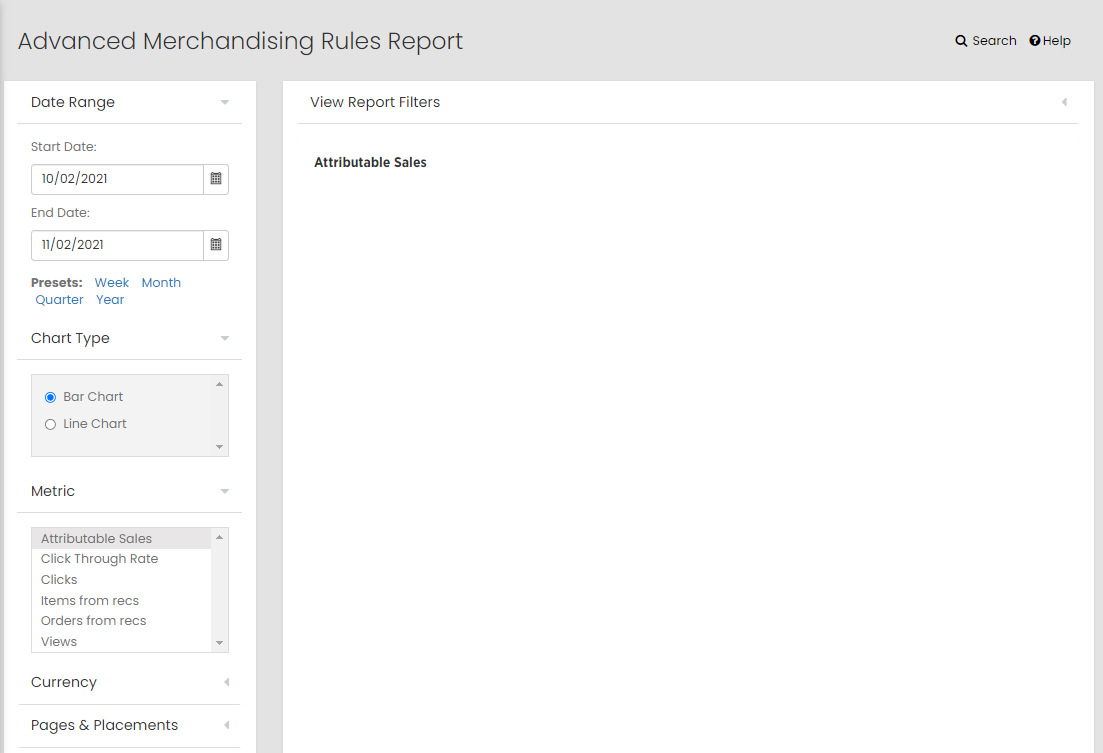1103x753 pixels.
Task: Click Metric list scroll down arrow
Action: click(219, 643)
